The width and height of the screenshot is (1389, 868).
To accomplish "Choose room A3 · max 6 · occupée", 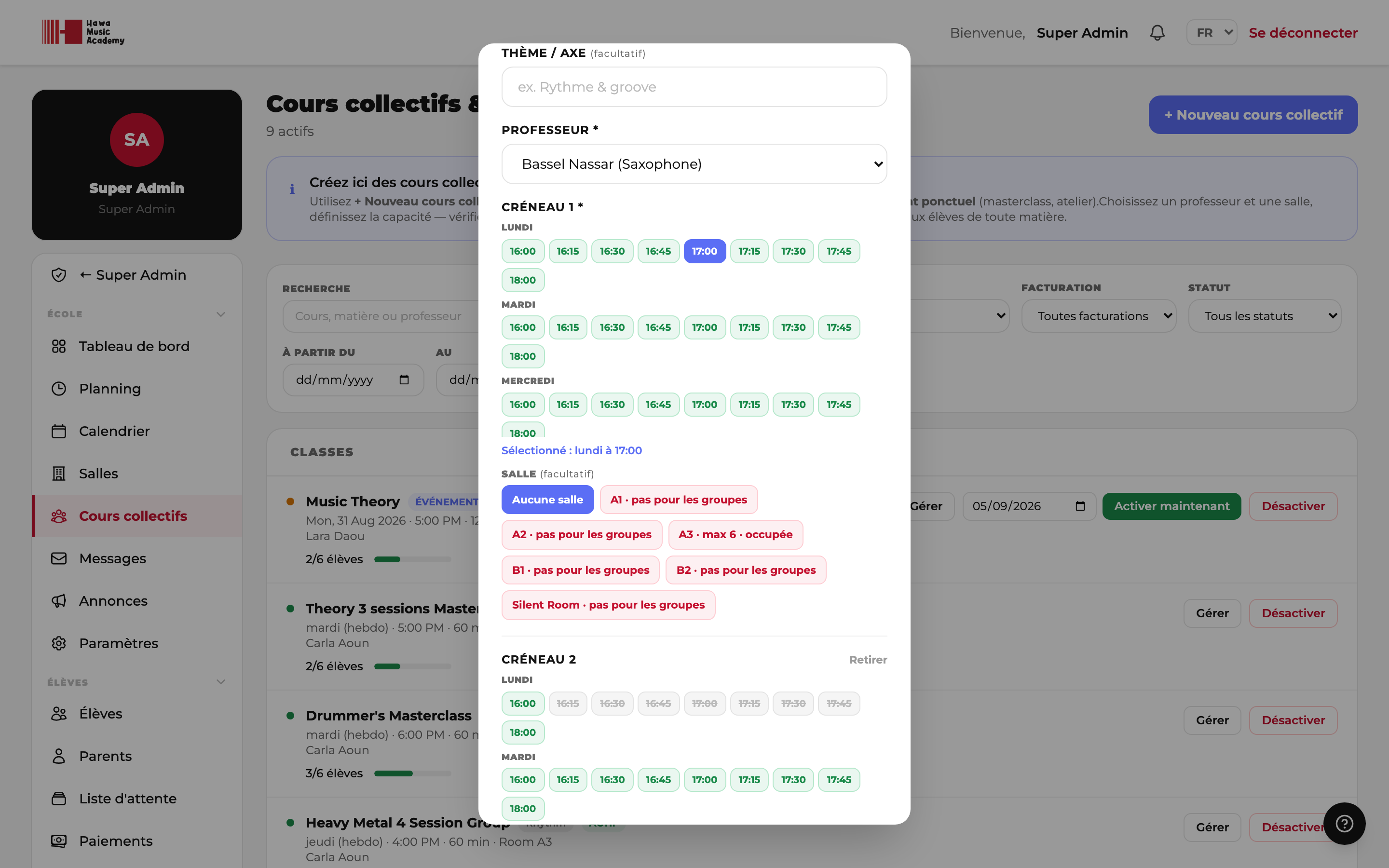I will tap(735, 534).
